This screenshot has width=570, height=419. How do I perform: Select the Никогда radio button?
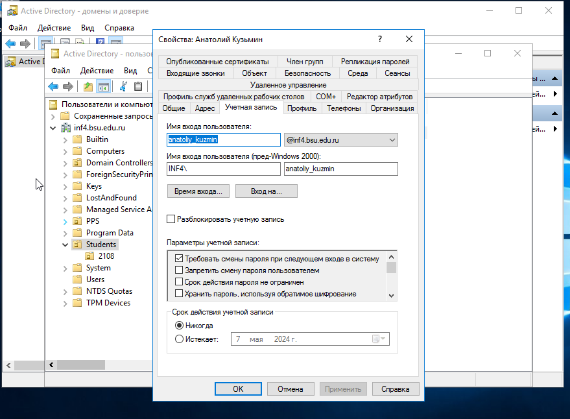(179, 325)
